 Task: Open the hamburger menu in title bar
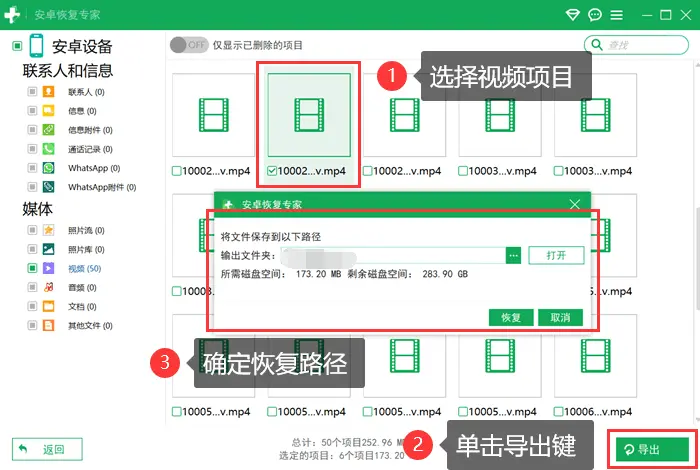click(617, 15)
